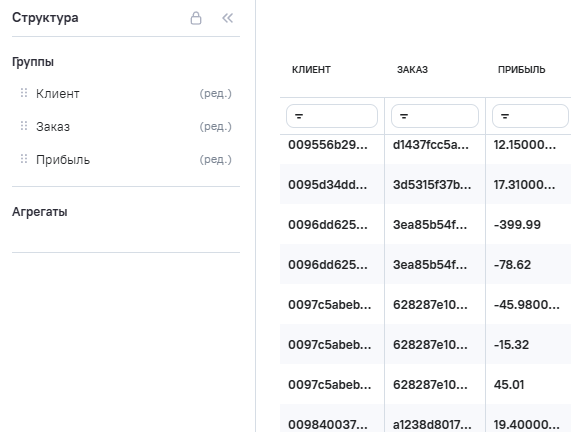This screenshot has width=571, height=432.
Task: Click the drag handle beside Прибыль
Action: pos(24,159)
